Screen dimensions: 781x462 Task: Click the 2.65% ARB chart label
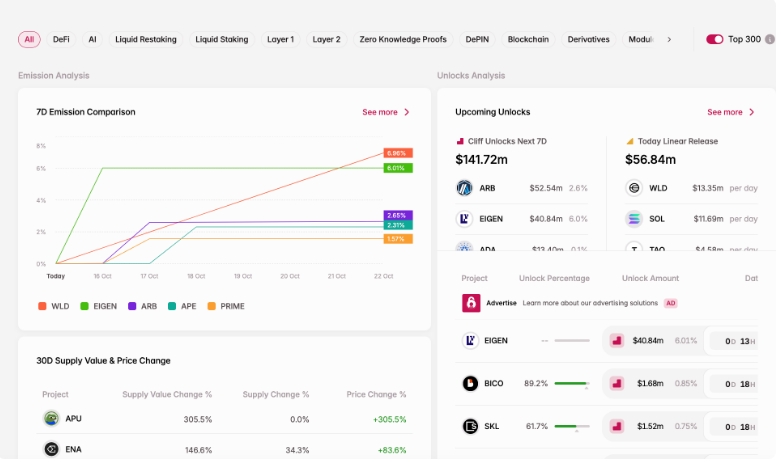click(398, 215)
